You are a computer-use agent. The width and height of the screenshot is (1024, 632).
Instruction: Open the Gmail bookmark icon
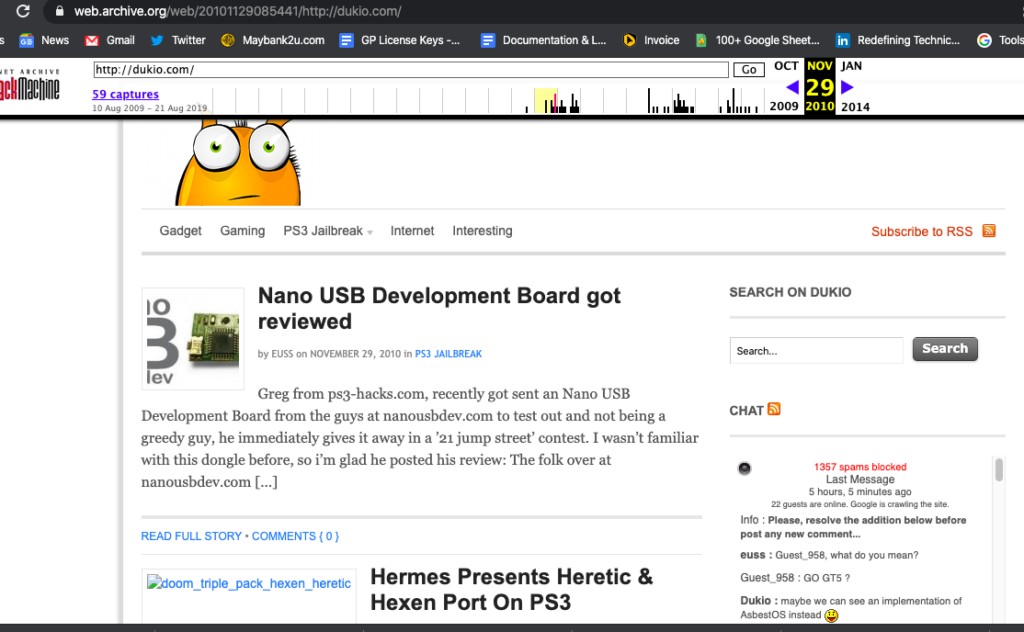pyautogui.click(x=91, y=40)
